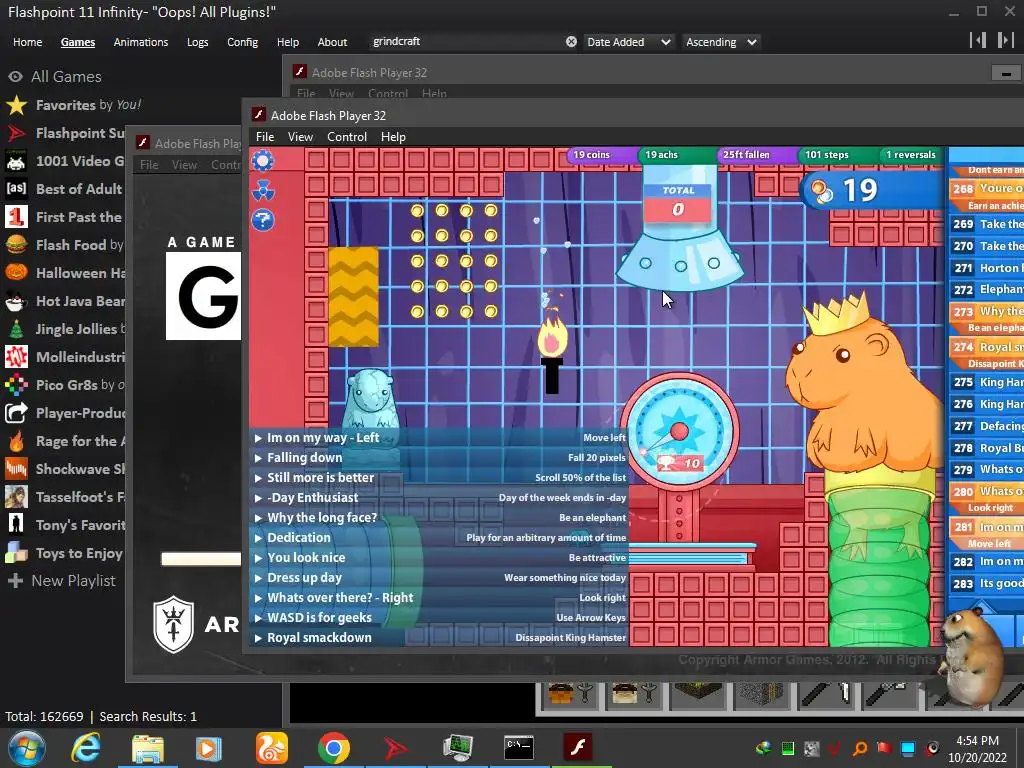Image resolution: width=1024 pixels, height=768 pixels.
Task: Open the Hot Java Bear playlist
Action: [x=16, y=301]
